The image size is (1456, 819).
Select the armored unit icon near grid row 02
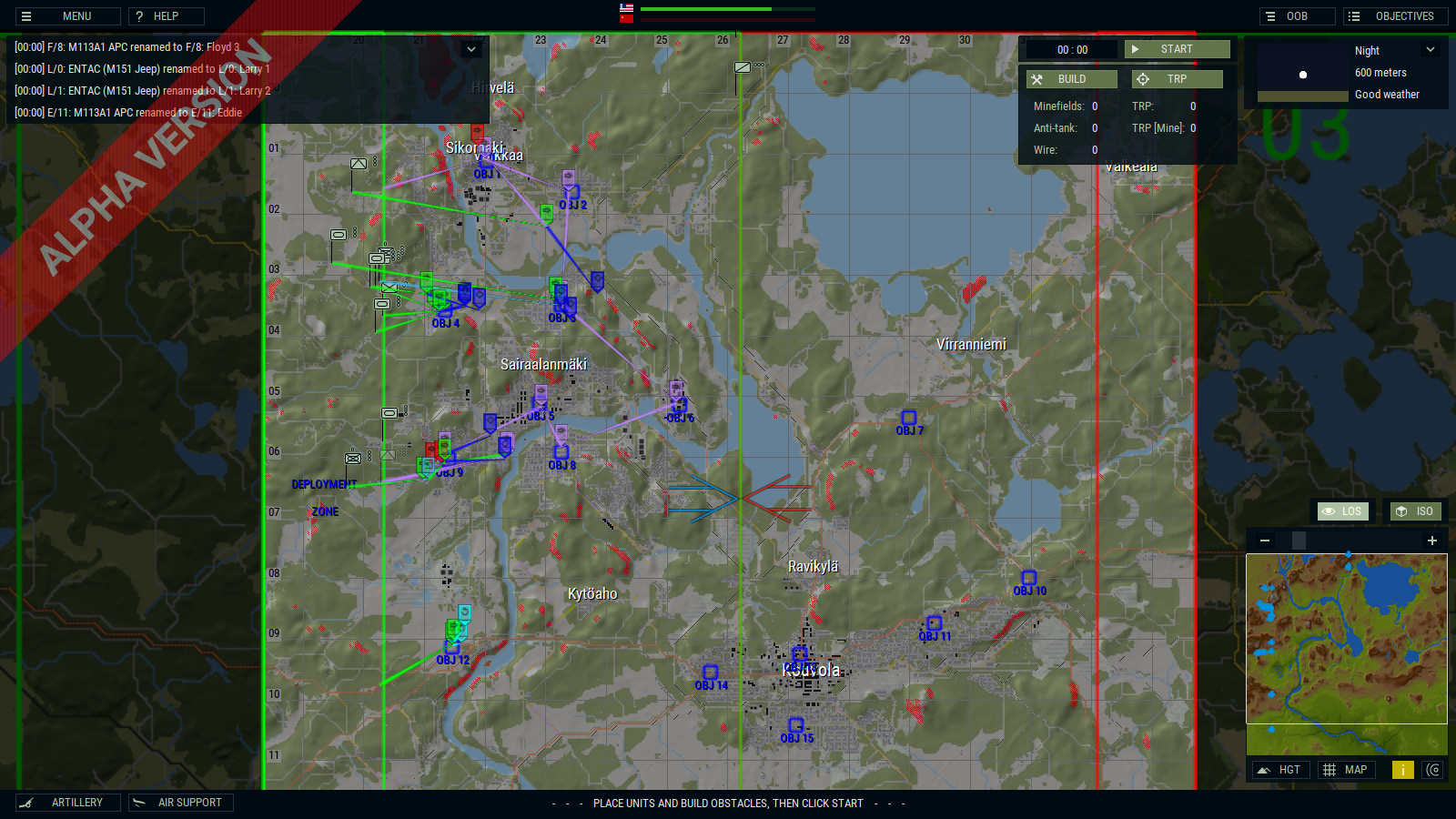pyautogui.click(x=338, y=235)
